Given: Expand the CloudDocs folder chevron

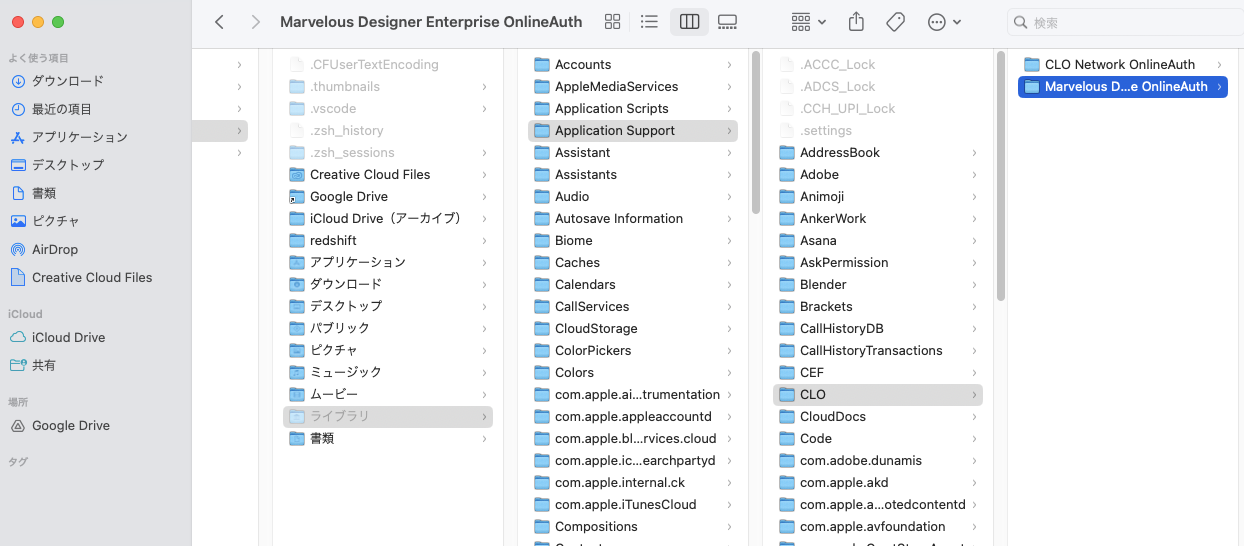Looking at the screenshot, I should pos(974,416).
